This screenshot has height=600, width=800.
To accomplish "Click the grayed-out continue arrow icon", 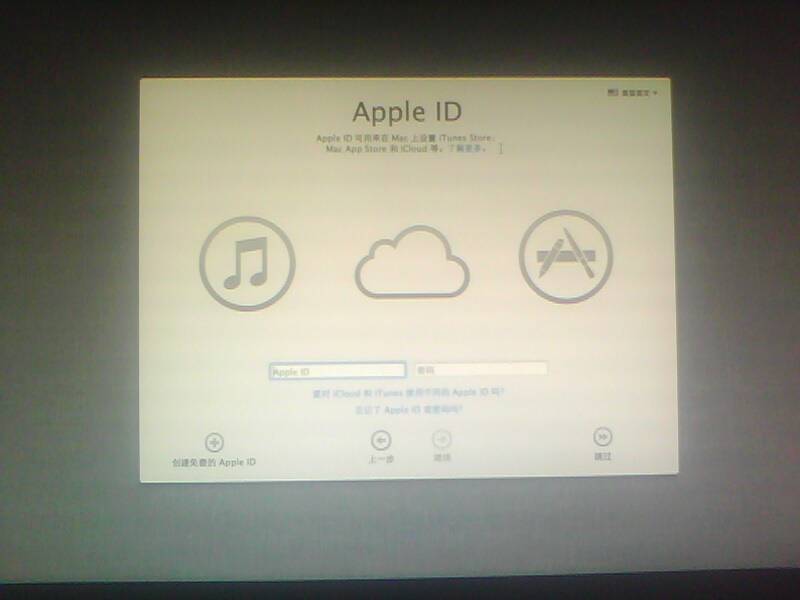I will (x=441, y=438).
